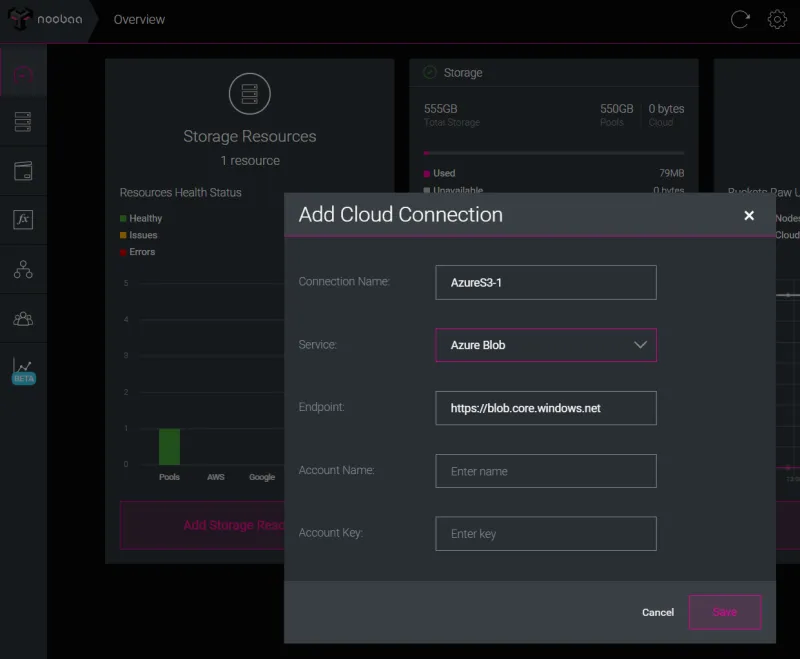Click the Endpoint input field

pyautogui.click(x=545, y=408)
